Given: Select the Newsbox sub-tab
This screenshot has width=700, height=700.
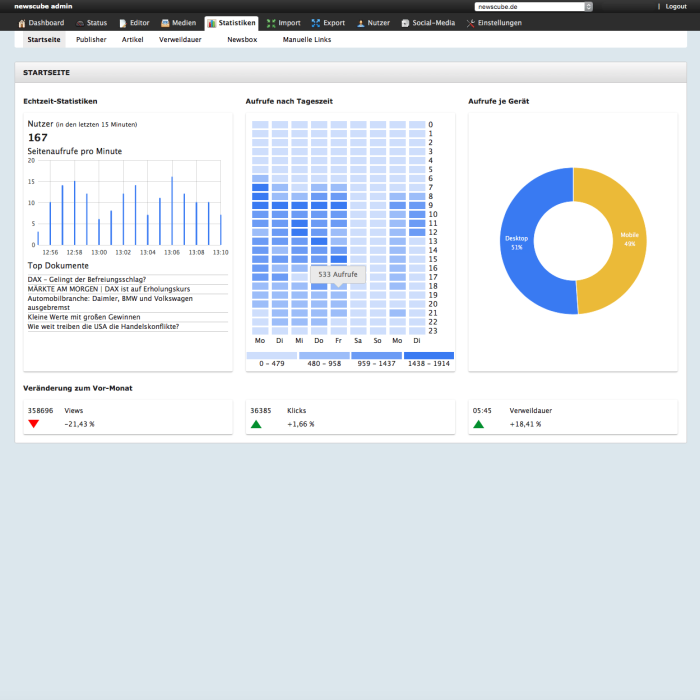Looking at the screenshot, I should [x=242, y=40].
